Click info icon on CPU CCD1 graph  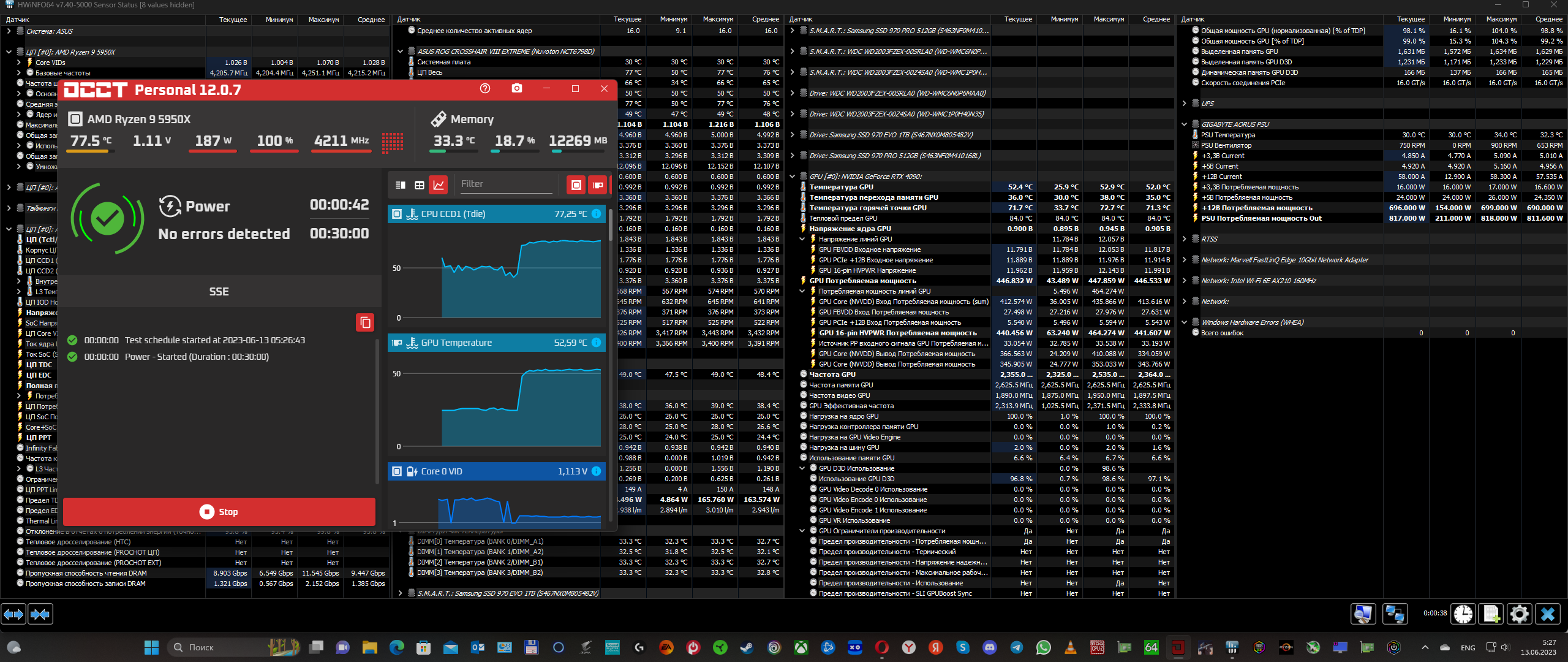(x=596, y=214)
